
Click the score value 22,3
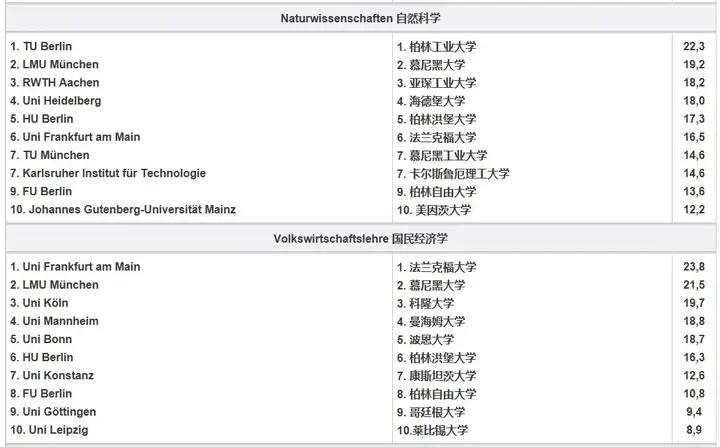[x=694, y=47]
